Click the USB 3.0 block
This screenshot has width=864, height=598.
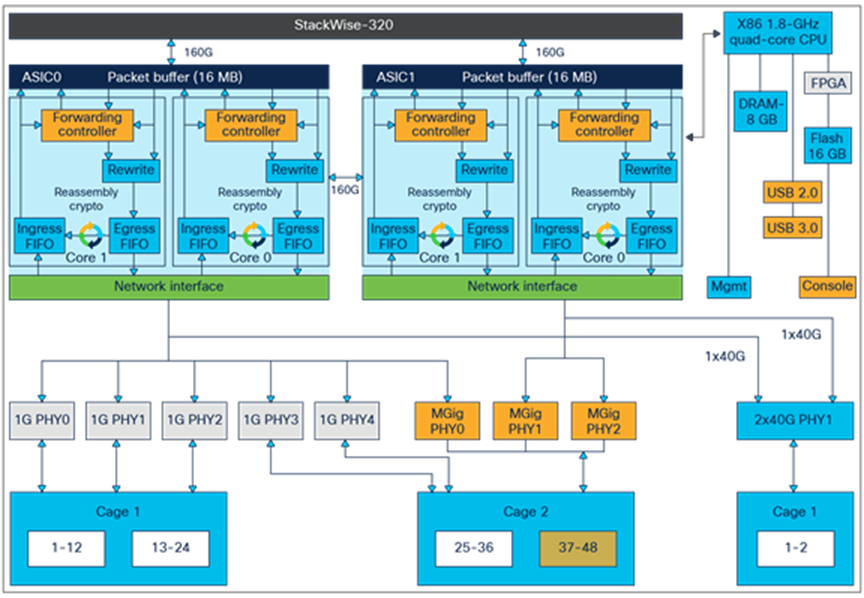(x=792, y=228)
